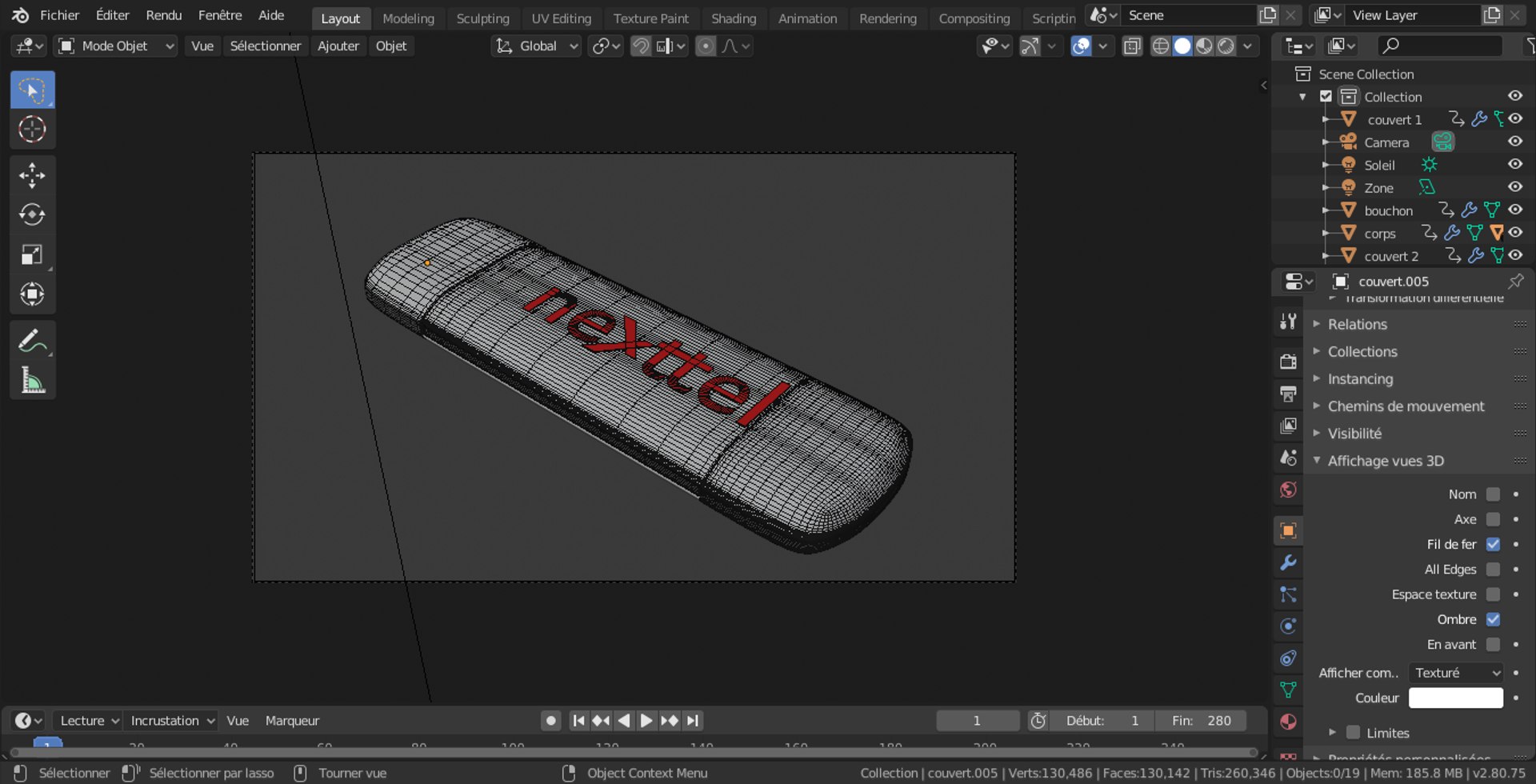Open the Fichier menu
The width and height of the screenshot is (1536, 784).
(x=59, y=15)
